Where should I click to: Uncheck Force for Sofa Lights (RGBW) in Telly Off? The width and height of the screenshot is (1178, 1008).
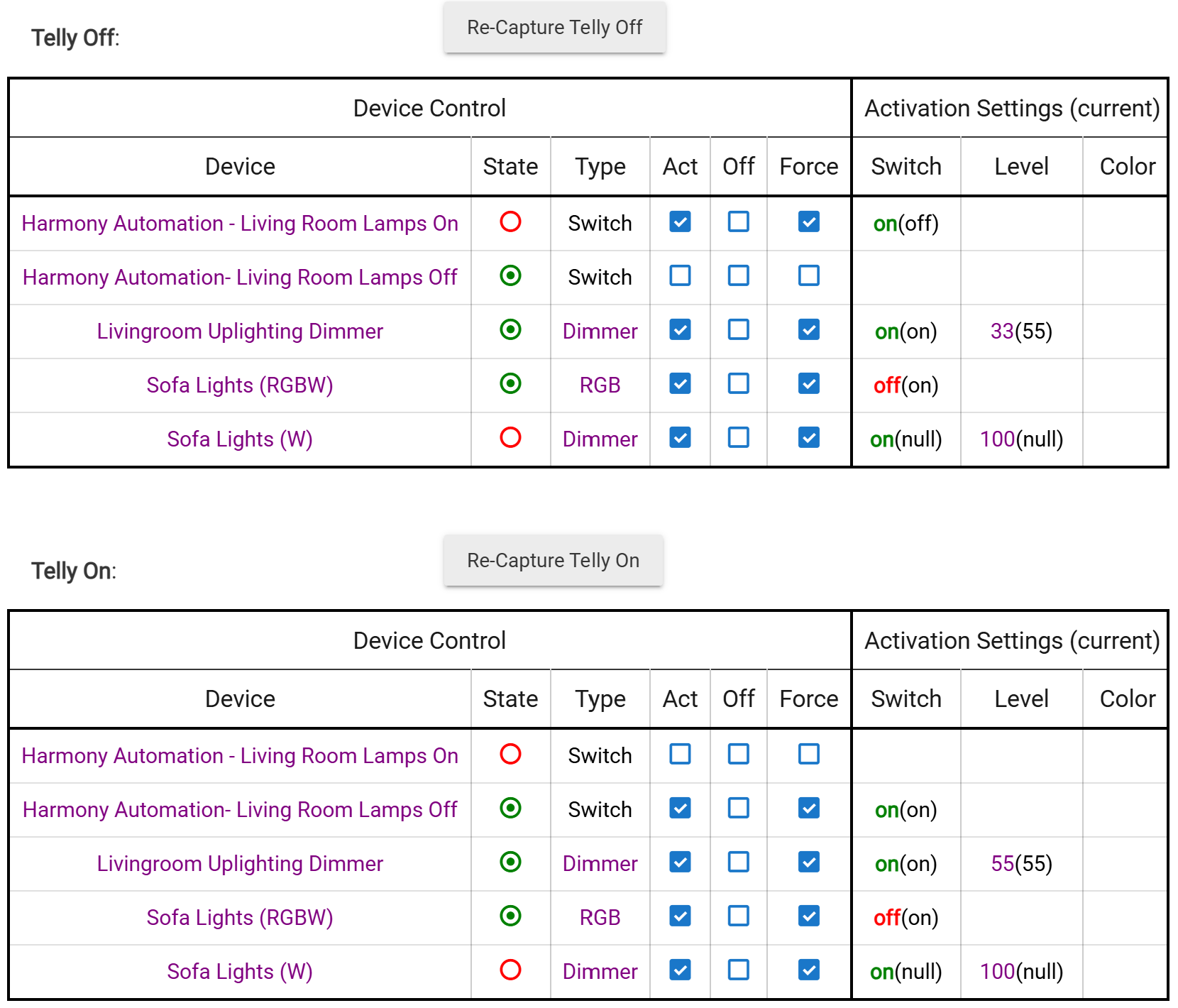(808, 384)
